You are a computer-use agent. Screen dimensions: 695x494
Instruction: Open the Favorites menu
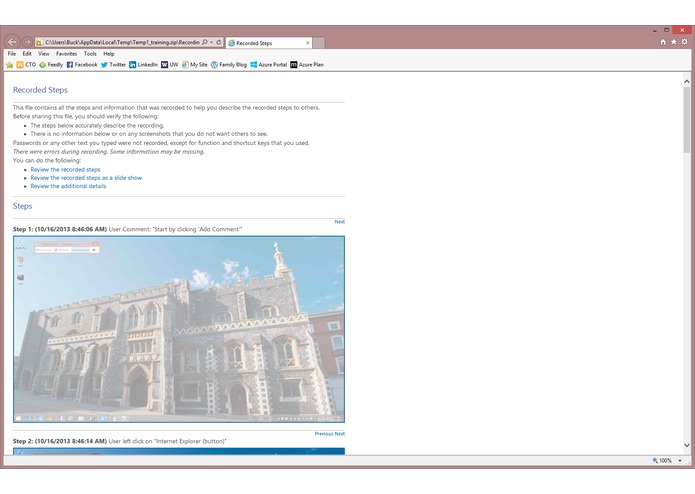[66, 54]
